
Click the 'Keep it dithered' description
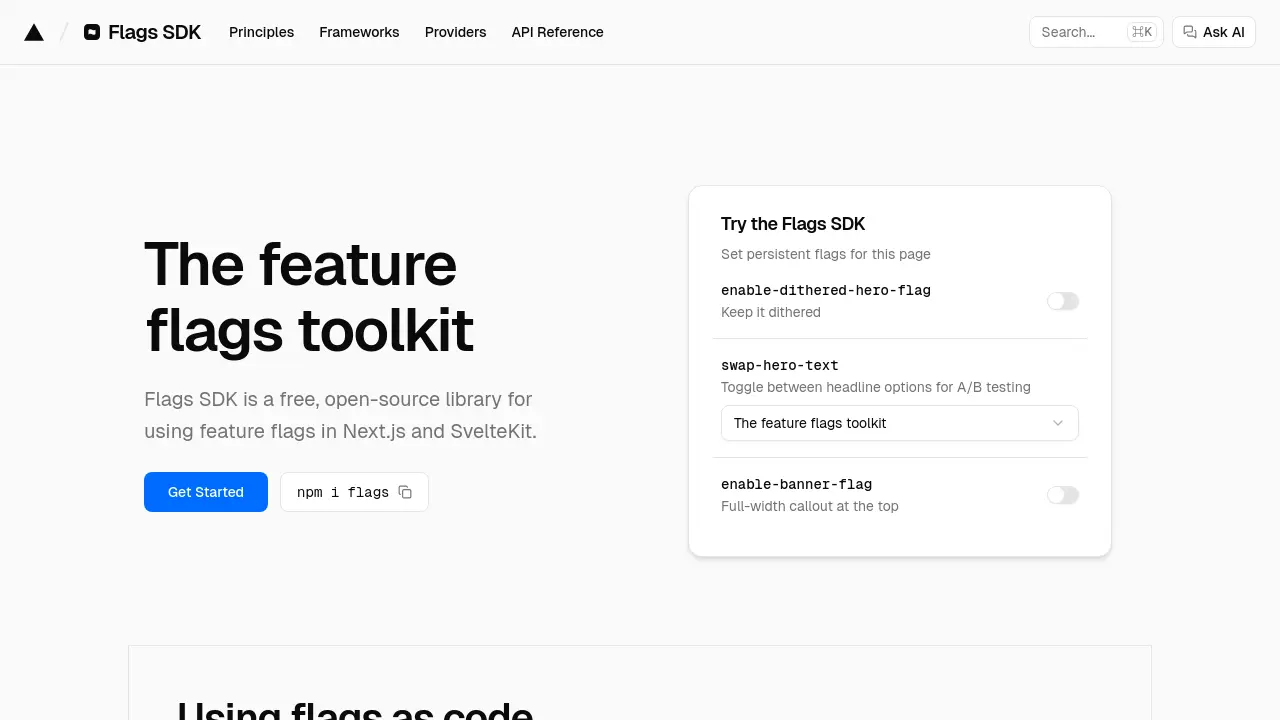click(x=771, y=312)
